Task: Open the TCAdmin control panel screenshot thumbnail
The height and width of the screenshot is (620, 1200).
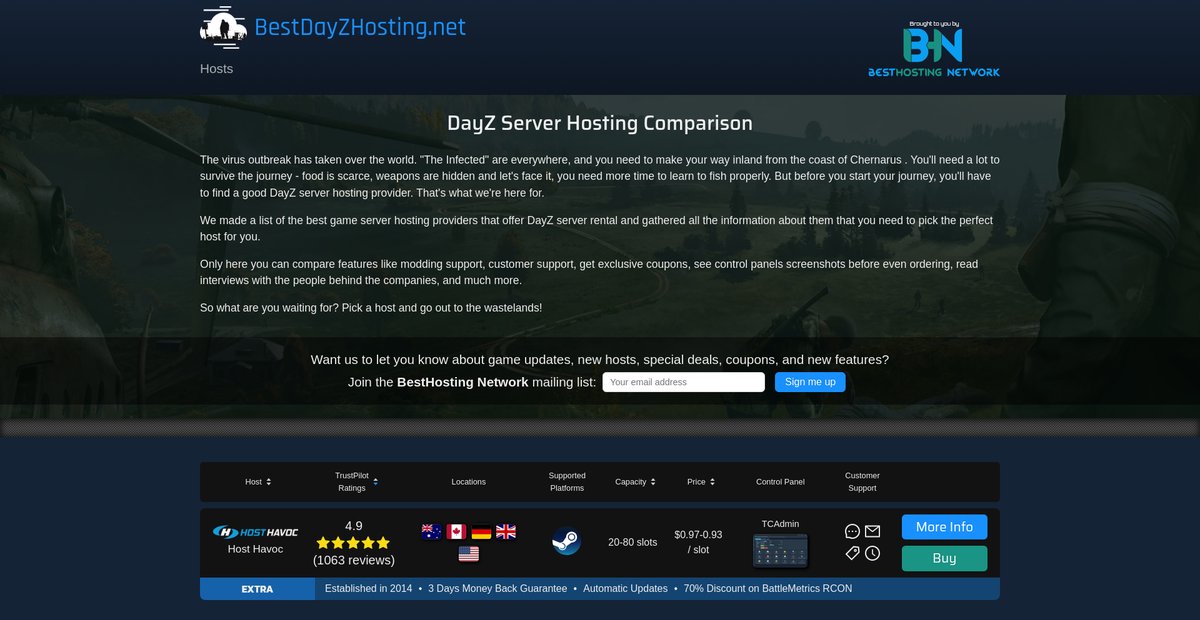Action: [780, 551]
